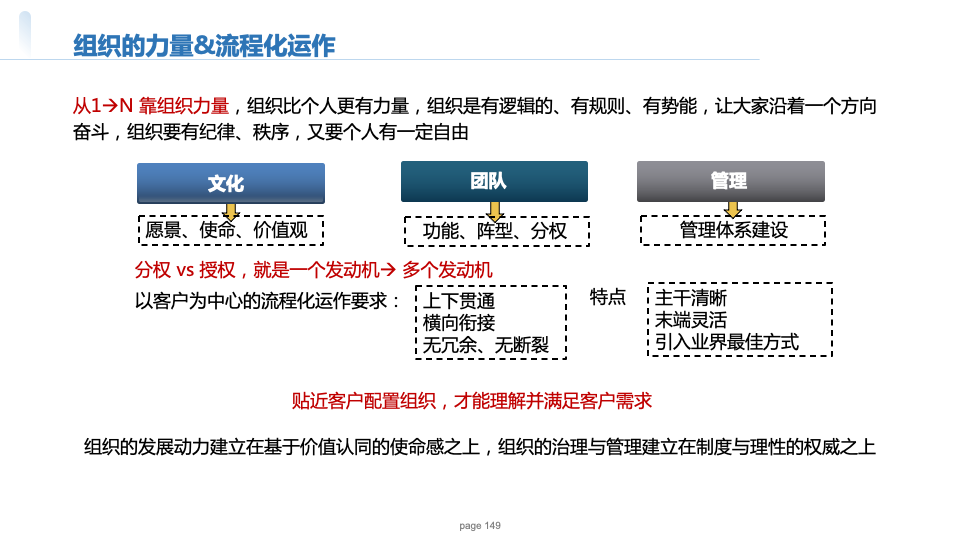Select the dashed box 管理体系建设
Image resolution: width=960 pixels, height=540 pixels.
pos(733,230)
